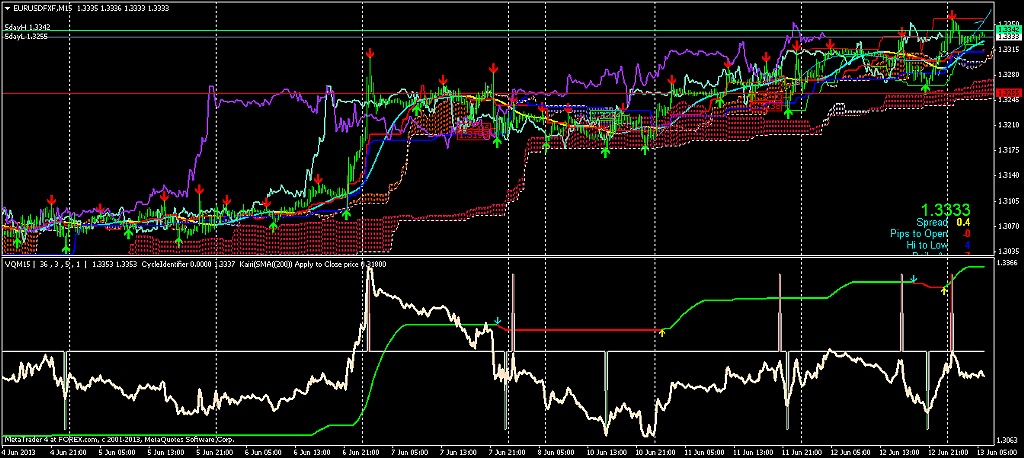Click the 4 Jun 2013 date on time axis
Screen dimensions: 1024x458
[x=22, y=452]
